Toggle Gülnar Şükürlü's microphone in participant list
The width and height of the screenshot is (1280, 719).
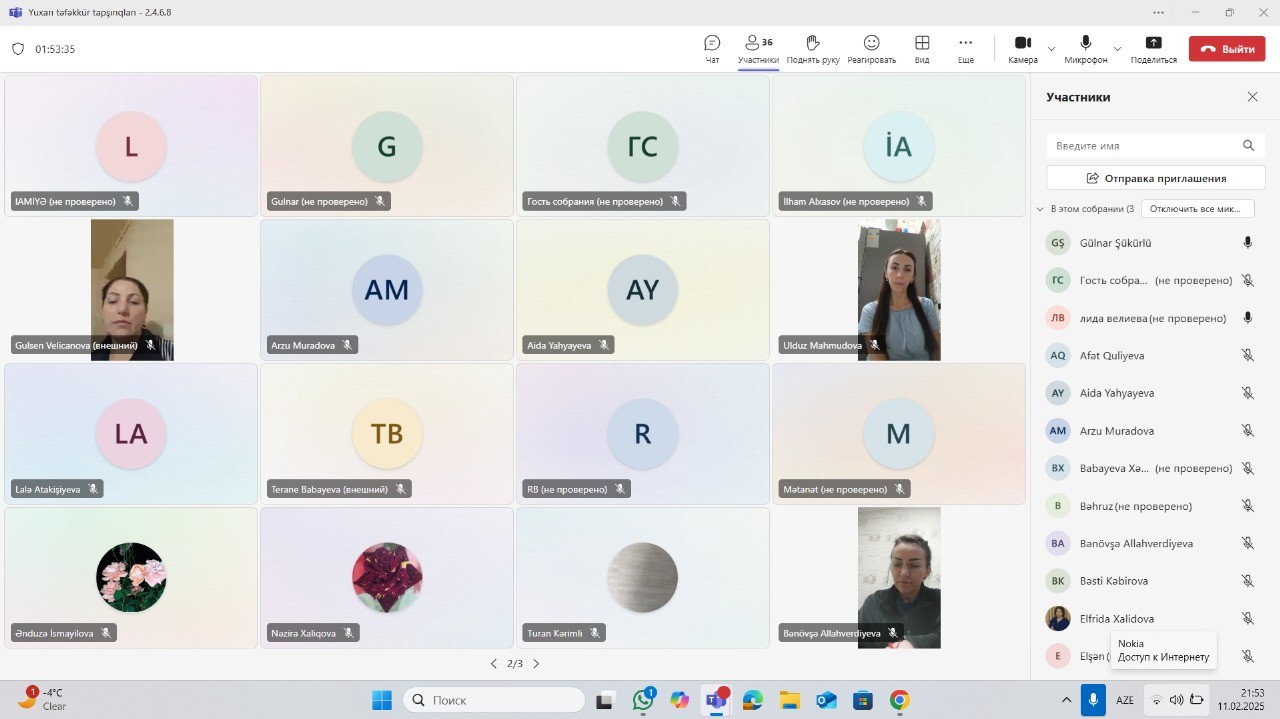pyautogui.click(x=1247, y=243)
